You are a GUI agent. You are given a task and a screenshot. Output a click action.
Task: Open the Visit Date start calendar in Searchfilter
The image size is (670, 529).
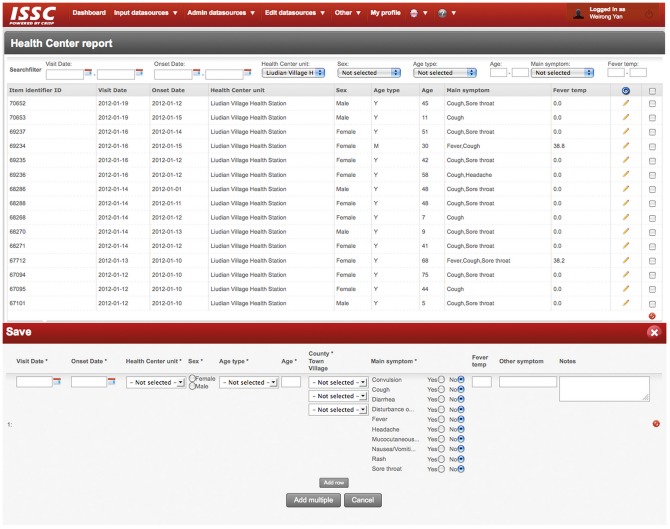point(88,73)
